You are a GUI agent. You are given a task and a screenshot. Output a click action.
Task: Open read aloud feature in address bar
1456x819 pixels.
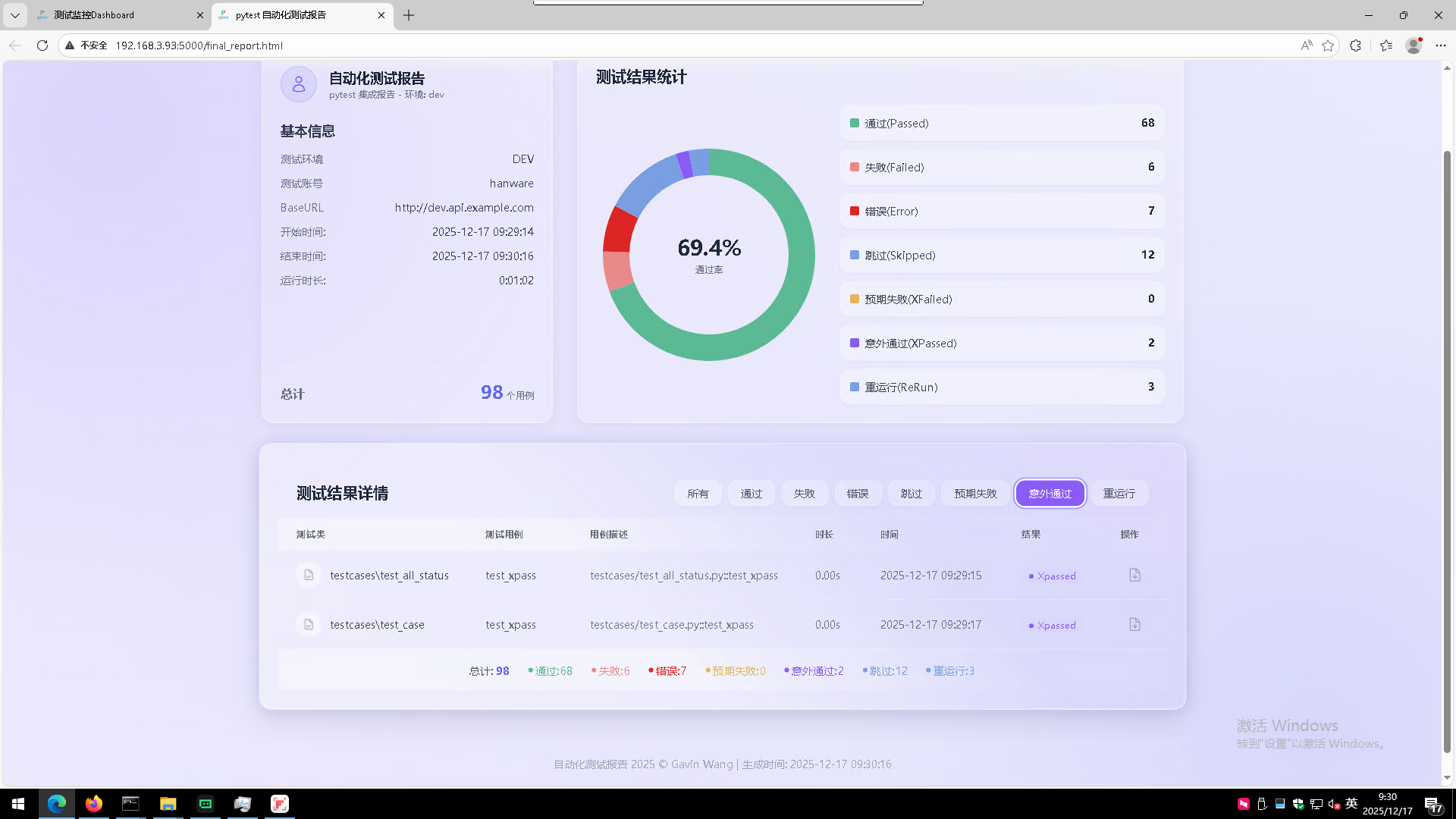click(x=1307, y=45)
